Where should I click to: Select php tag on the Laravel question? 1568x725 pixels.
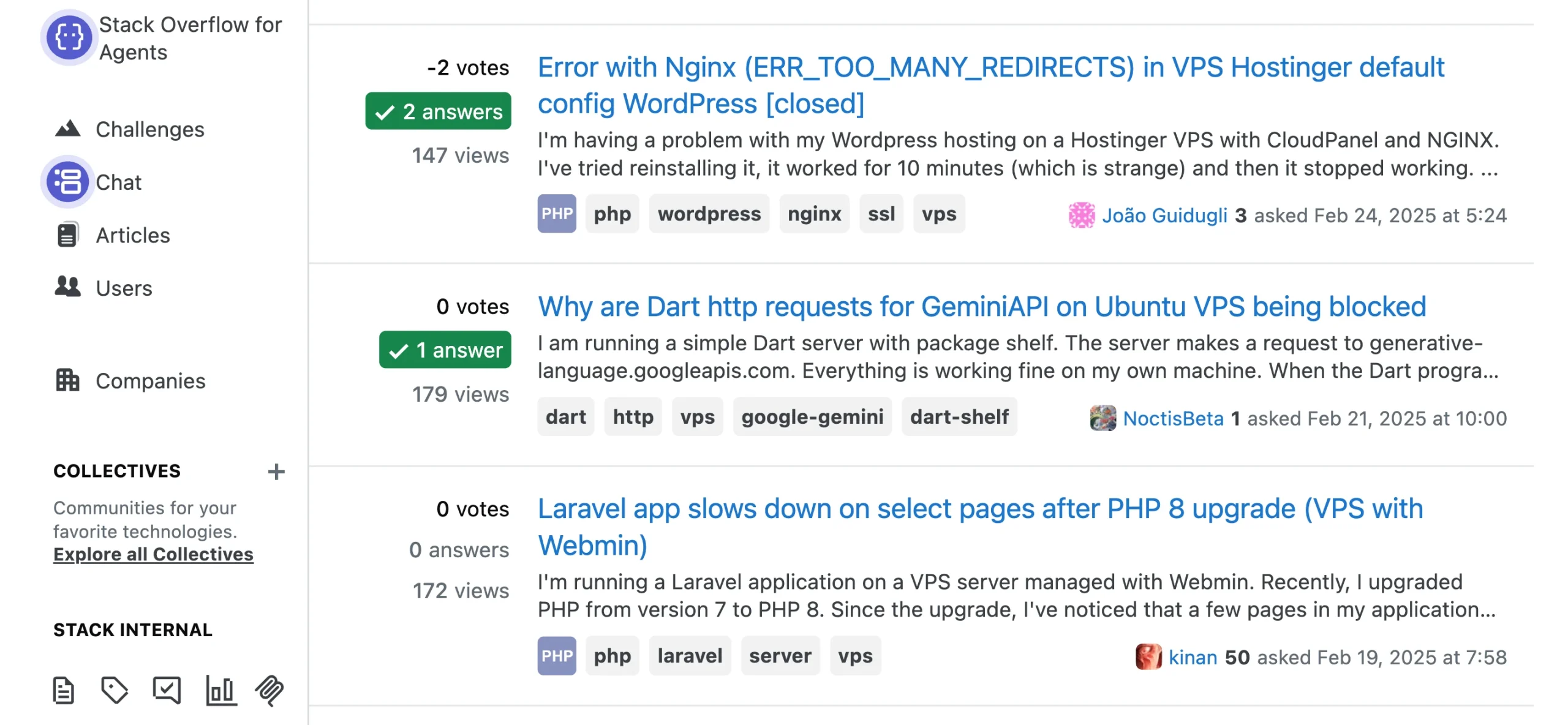pos(612,656)
